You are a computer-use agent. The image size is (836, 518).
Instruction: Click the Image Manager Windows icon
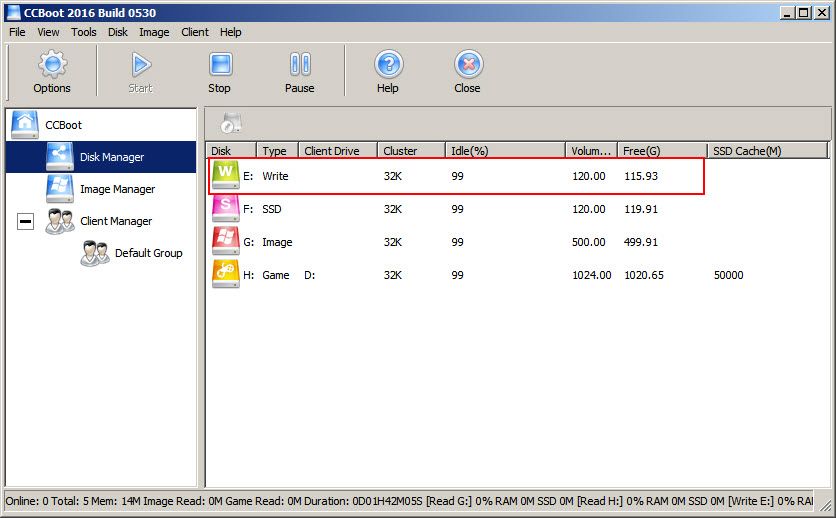point(59,189)
